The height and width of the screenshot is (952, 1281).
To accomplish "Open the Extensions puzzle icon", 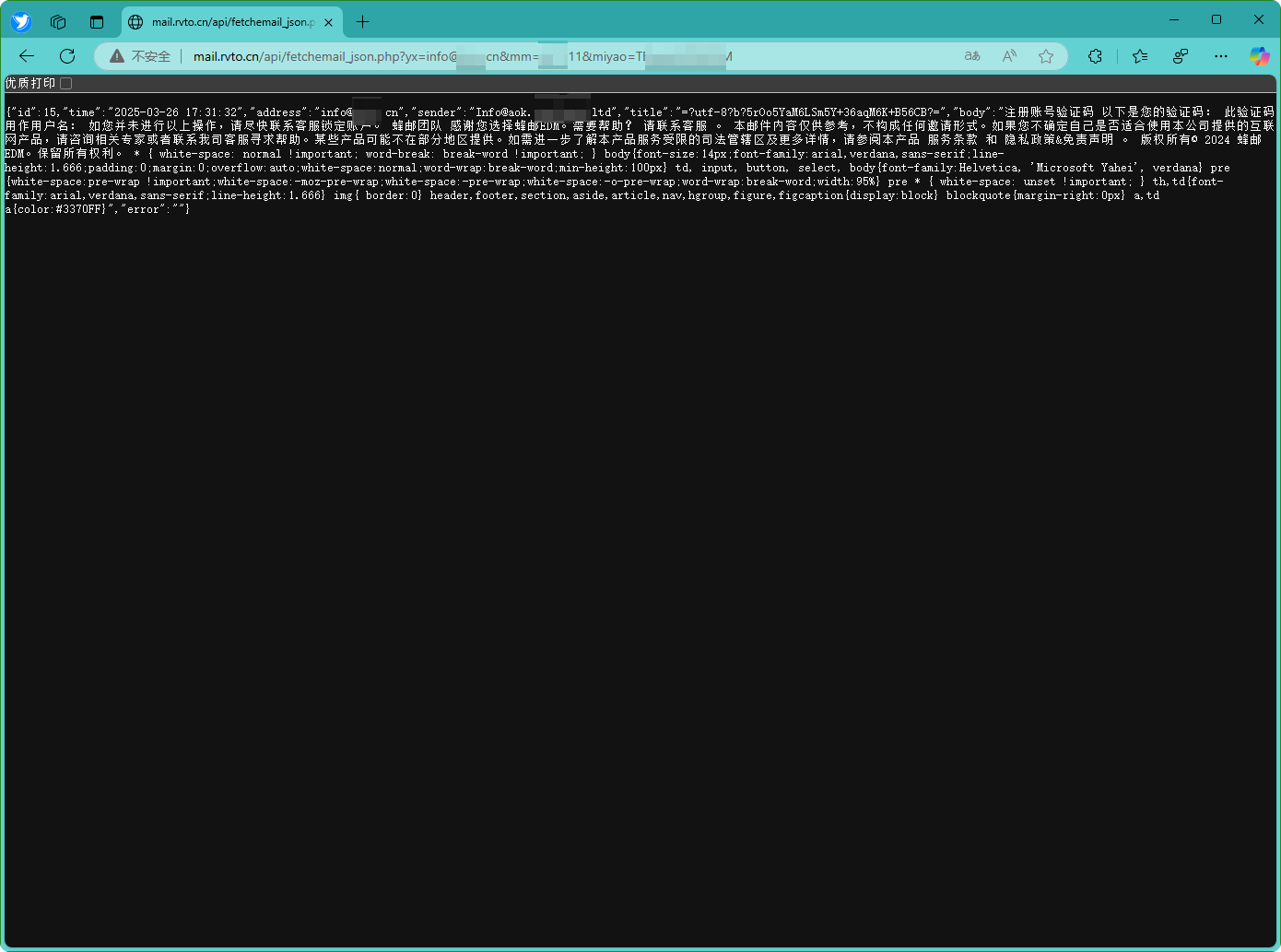I will [x=1095, y=56].
